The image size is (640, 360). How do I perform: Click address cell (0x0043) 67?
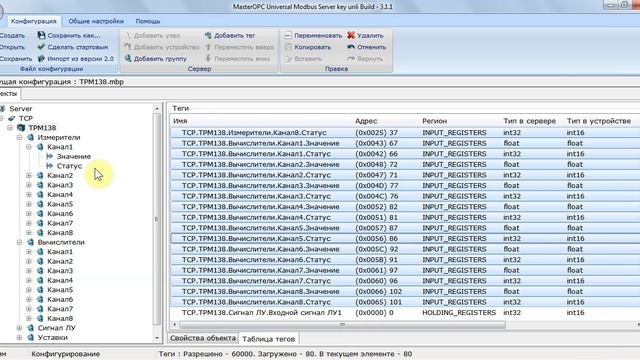coord(376,143)
